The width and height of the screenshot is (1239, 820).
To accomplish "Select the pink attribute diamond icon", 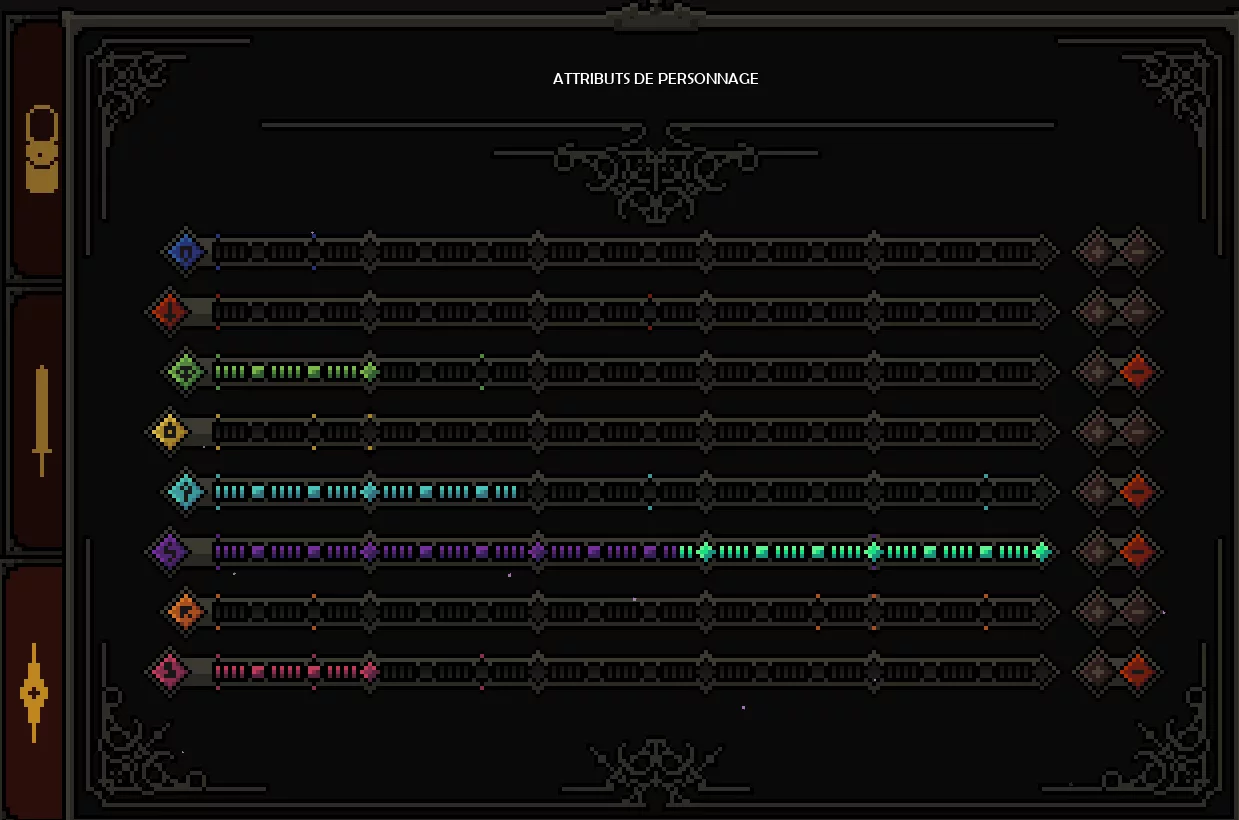I will 169,671.
